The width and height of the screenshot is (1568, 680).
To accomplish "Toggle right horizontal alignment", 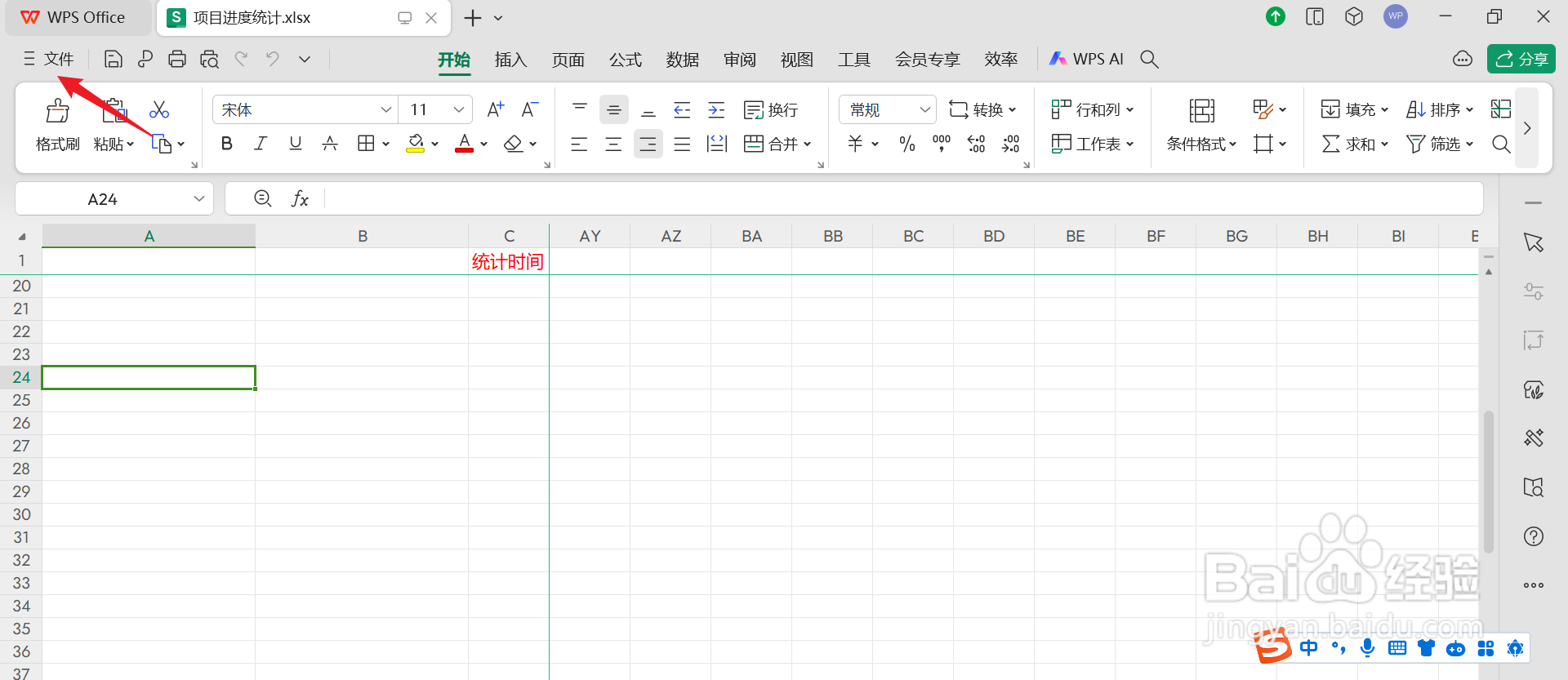I will pyautogui.click(x=648, y=144).
